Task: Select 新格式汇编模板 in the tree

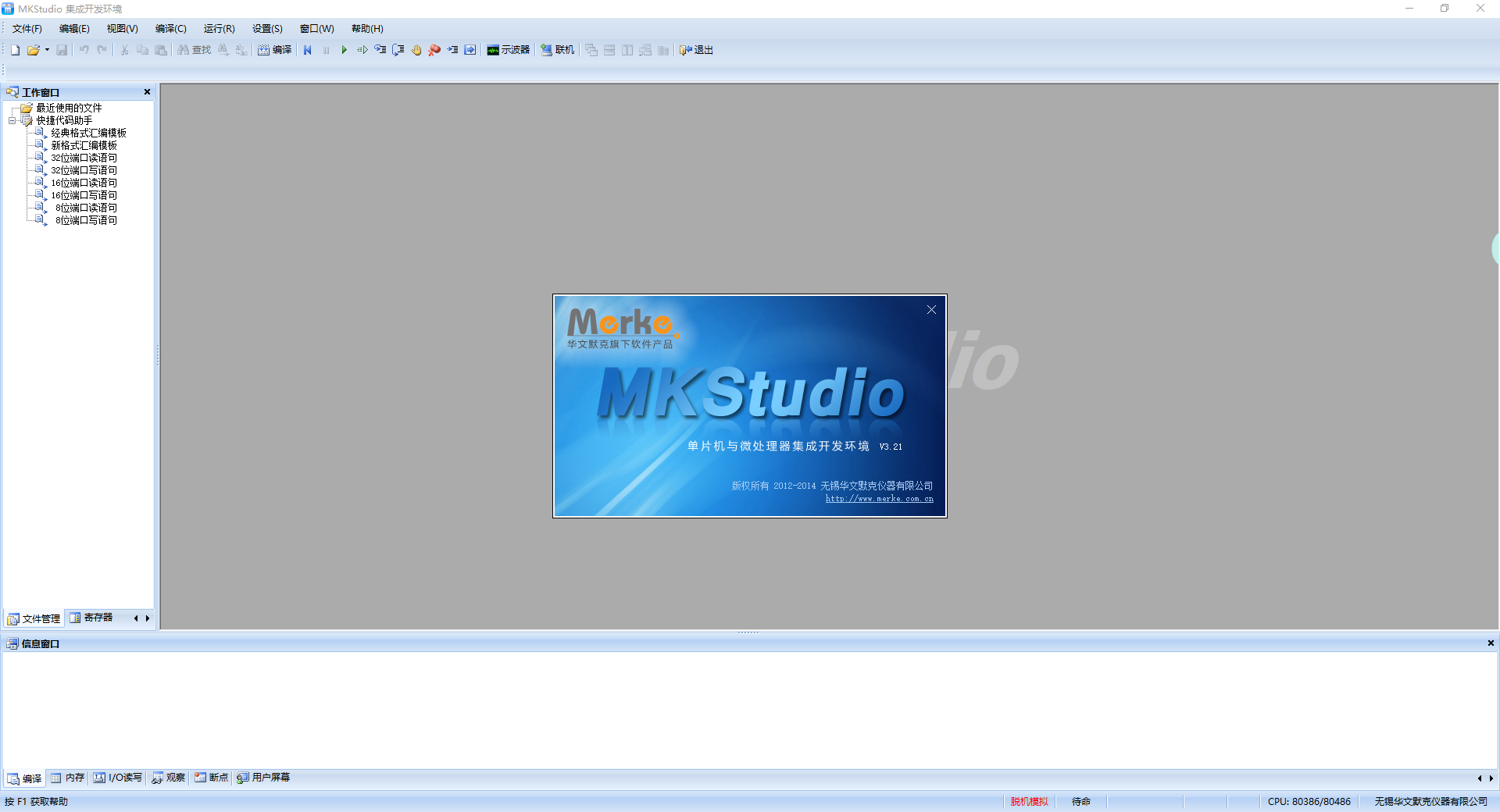Action: (x=84, y=145)
